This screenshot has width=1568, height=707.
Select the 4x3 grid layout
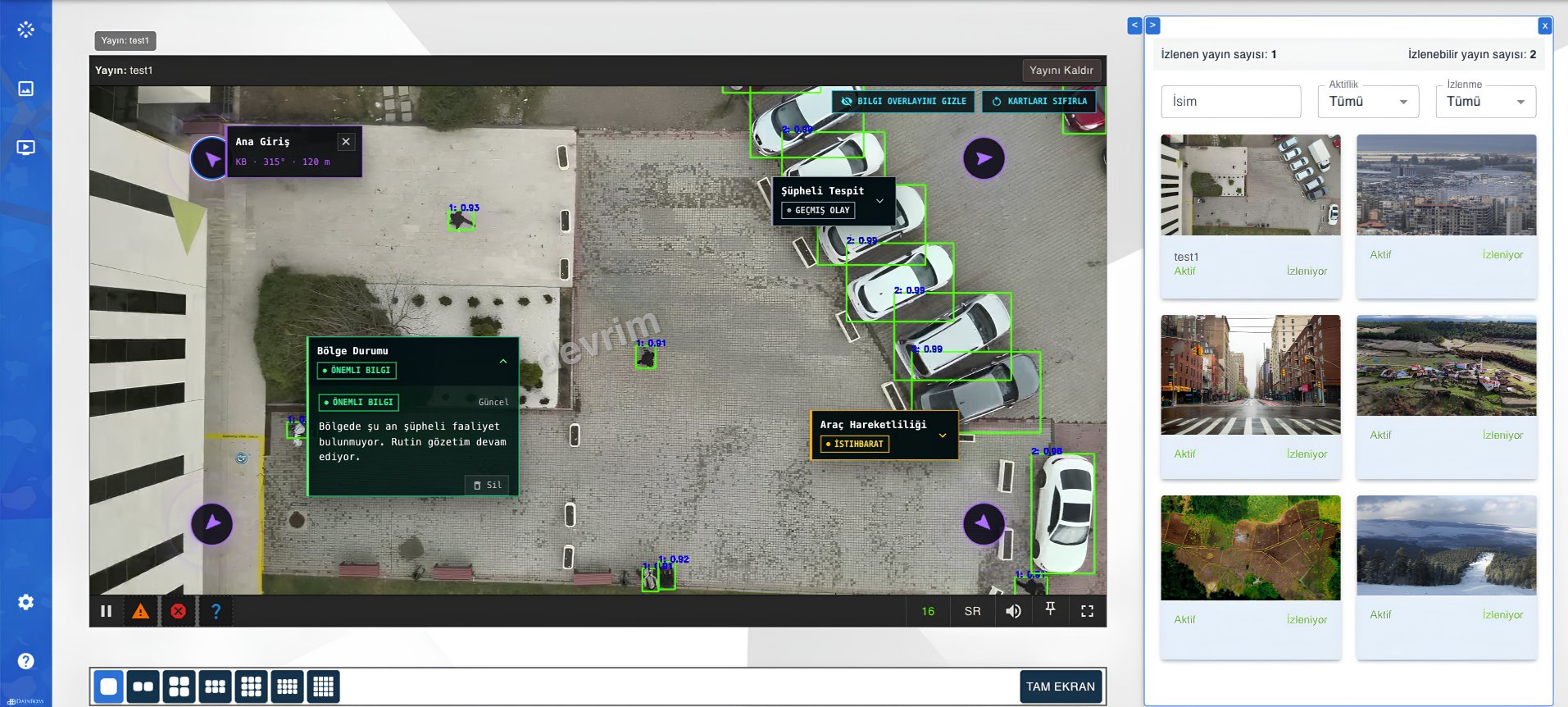(288, 686)
